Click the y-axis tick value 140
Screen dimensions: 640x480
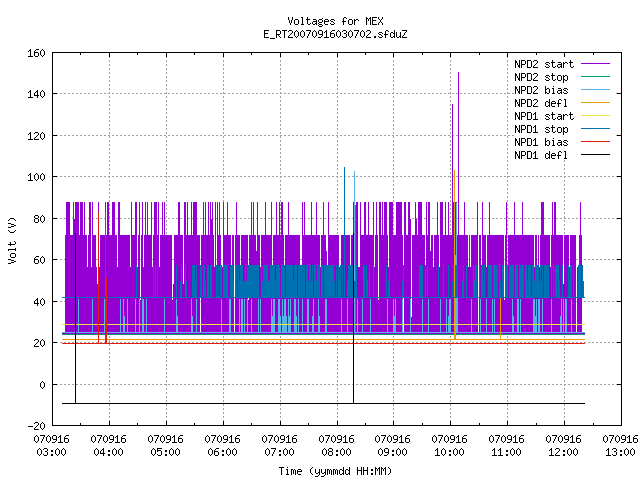click(x=36, y=94)
